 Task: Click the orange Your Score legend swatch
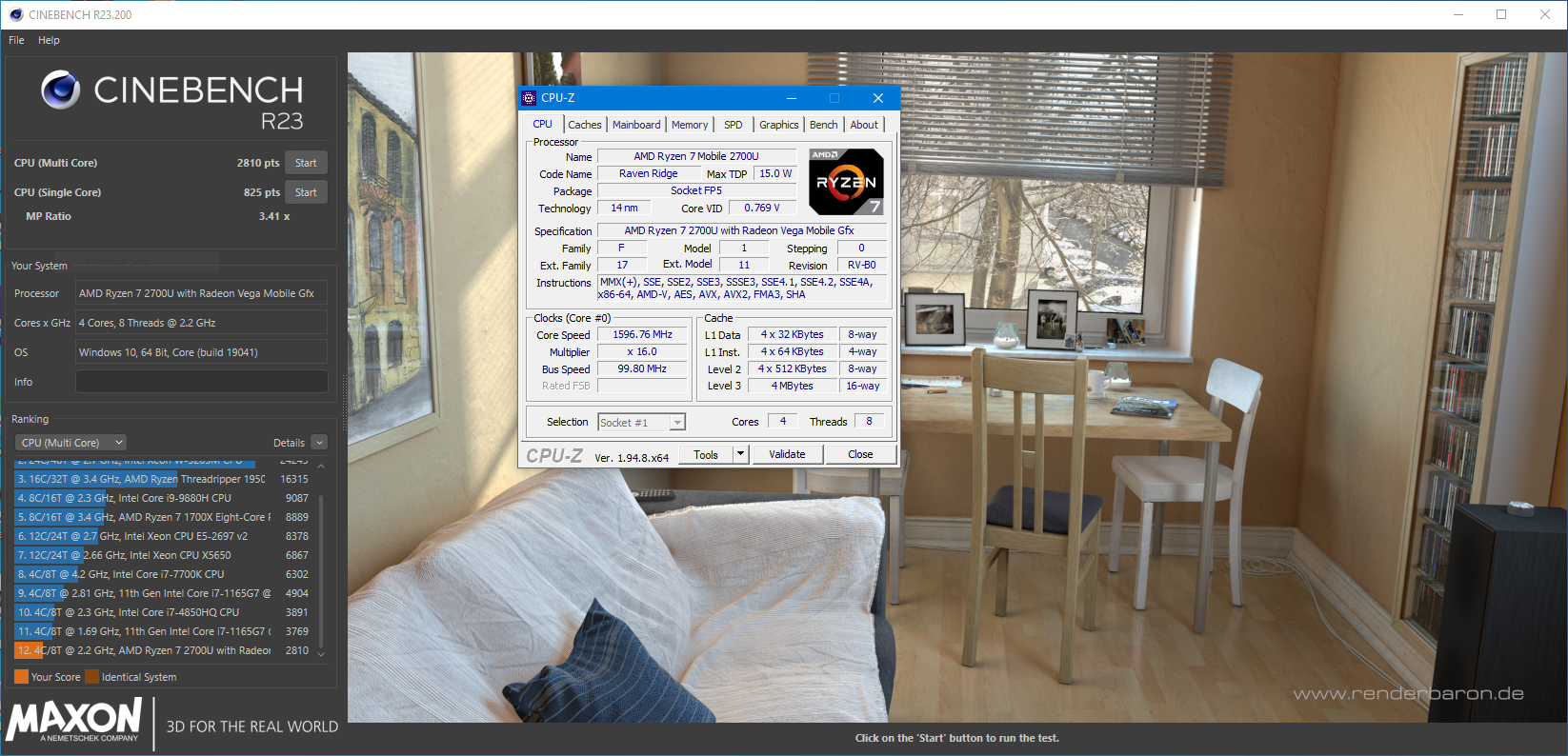point(21,677)
